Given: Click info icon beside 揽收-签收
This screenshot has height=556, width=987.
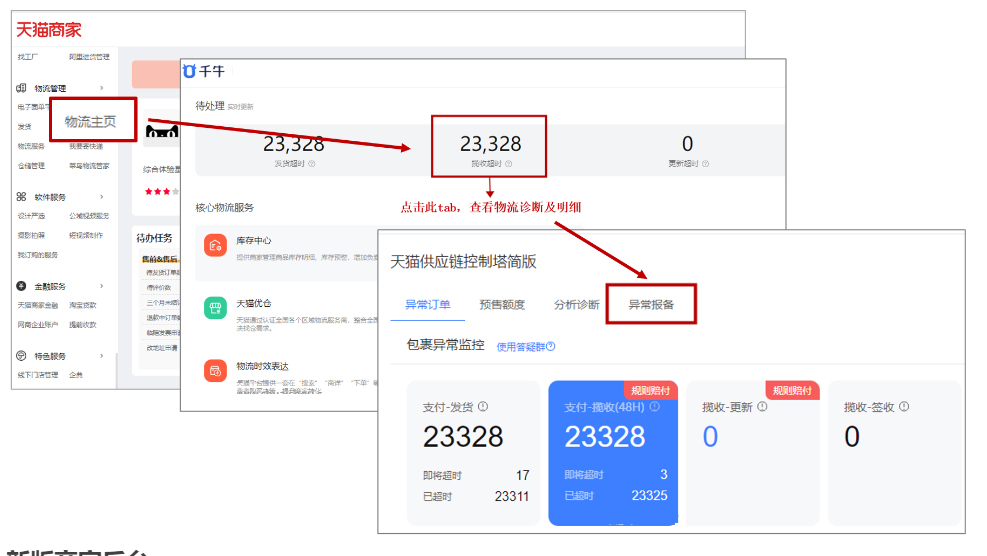Looking at the screenshot, I should (904, 407).
